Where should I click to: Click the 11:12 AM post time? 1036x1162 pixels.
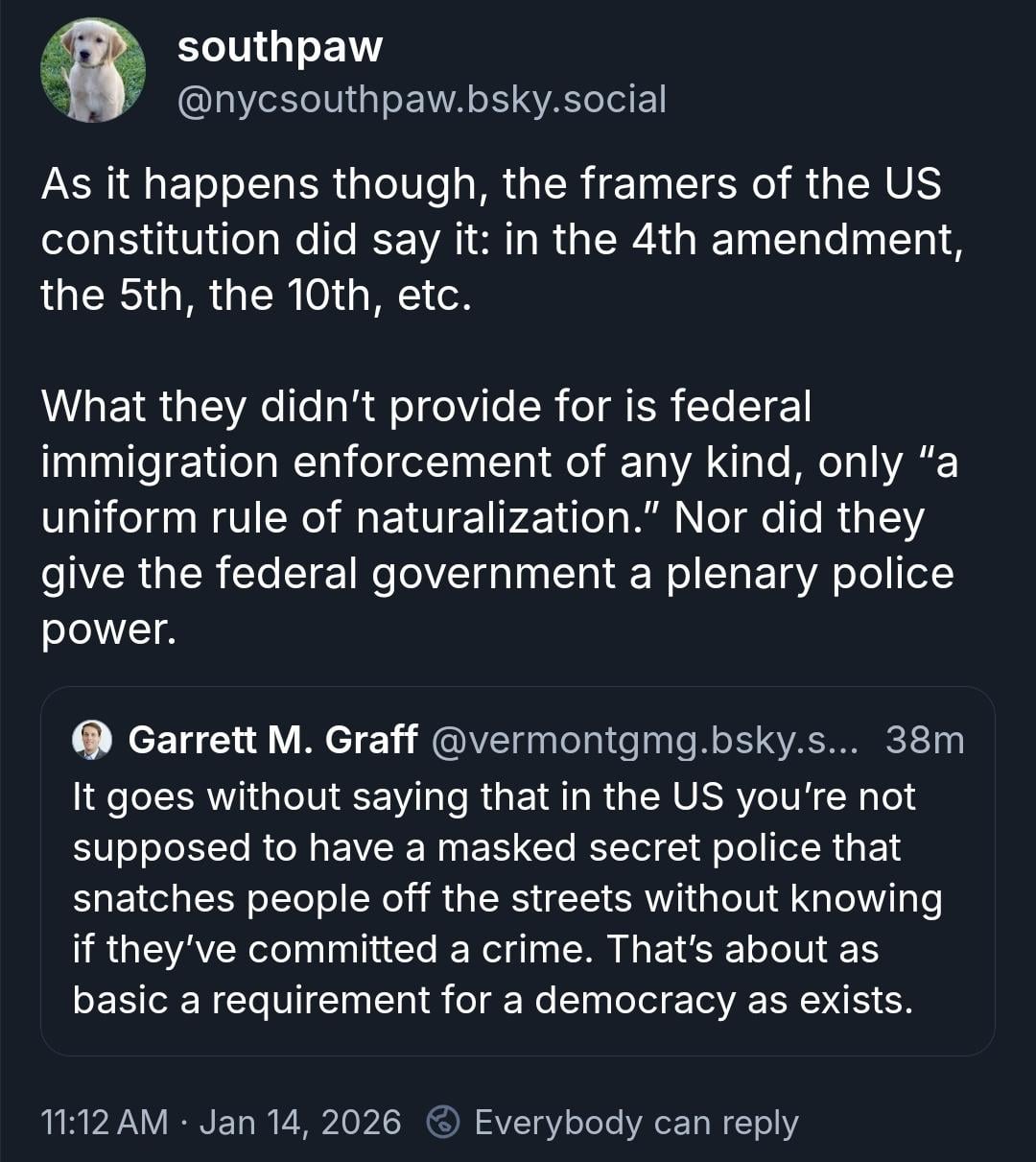(105, 1122)
